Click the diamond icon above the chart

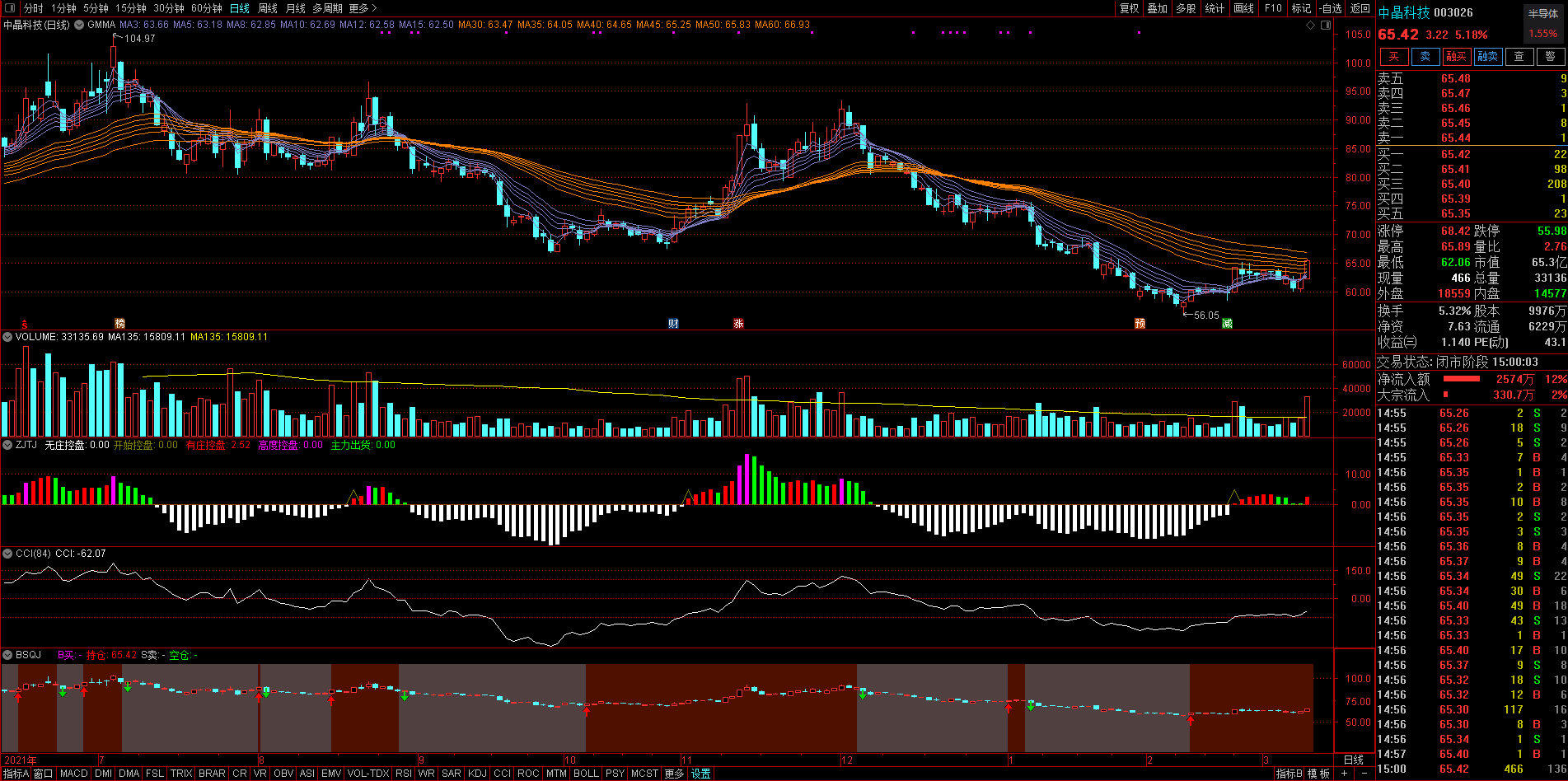pos(1311,25)
